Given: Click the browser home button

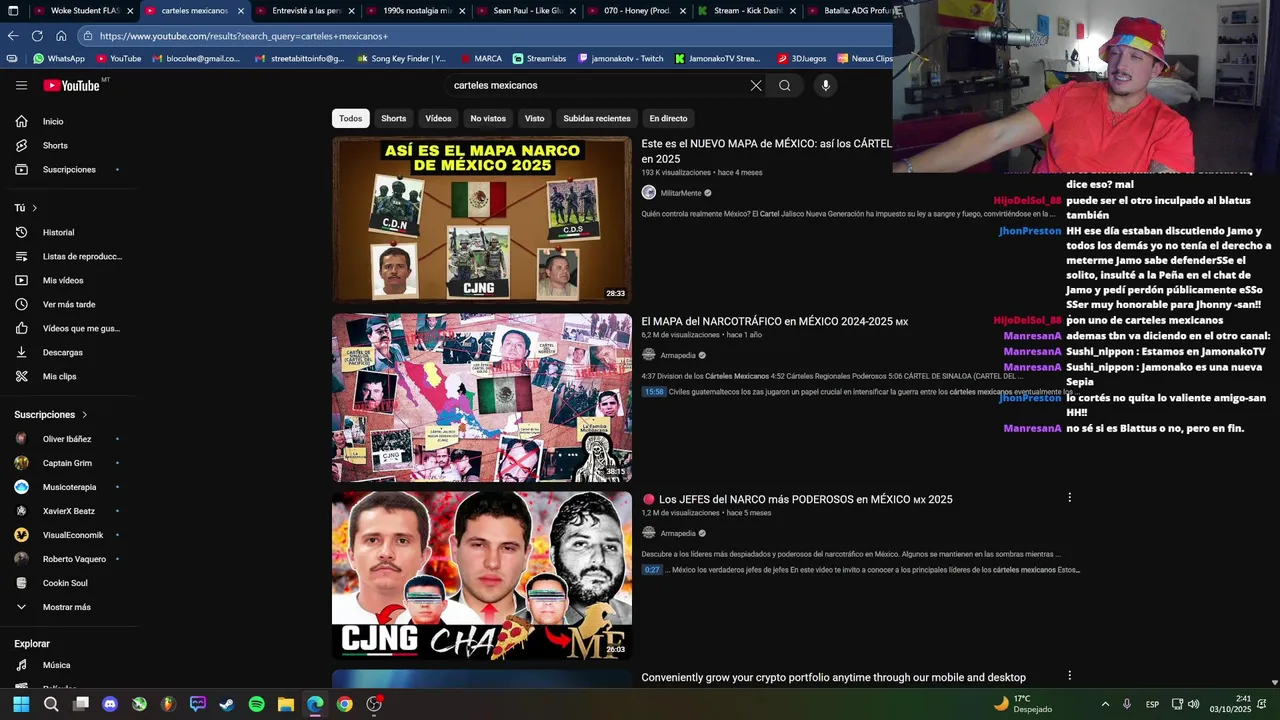Looking at the screenshot, I should (x=61, y=36).
